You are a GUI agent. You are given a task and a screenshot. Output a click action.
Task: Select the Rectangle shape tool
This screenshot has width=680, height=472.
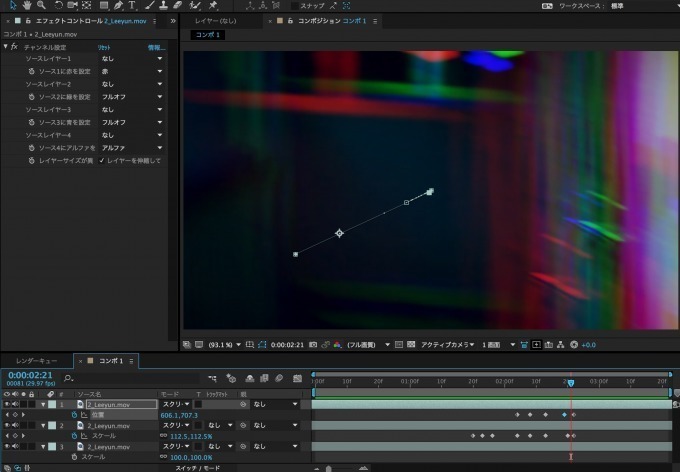click(x=104, y=5)
